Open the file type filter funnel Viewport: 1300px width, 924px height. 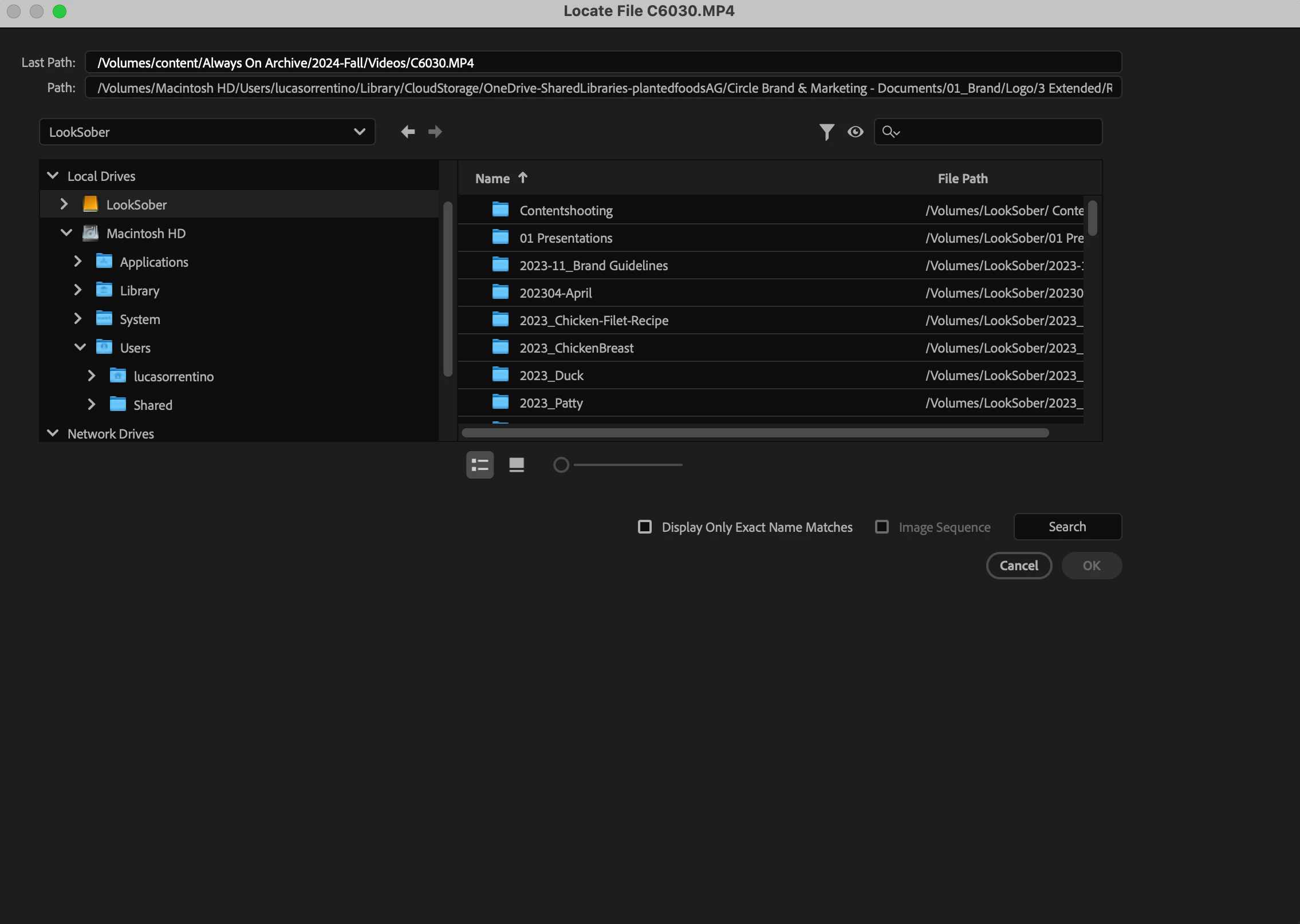click(826, 132)
